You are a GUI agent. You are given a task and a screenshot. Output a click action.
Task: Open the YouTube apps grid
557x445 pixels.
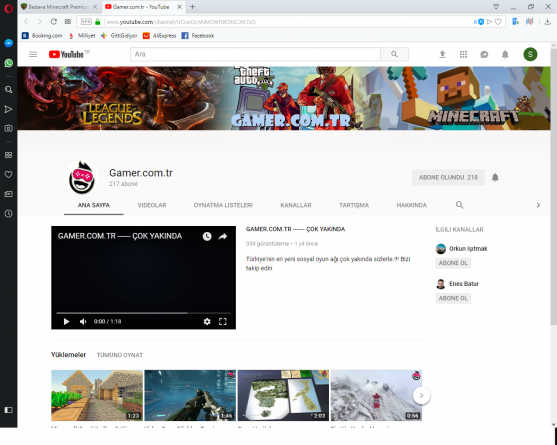463,54
